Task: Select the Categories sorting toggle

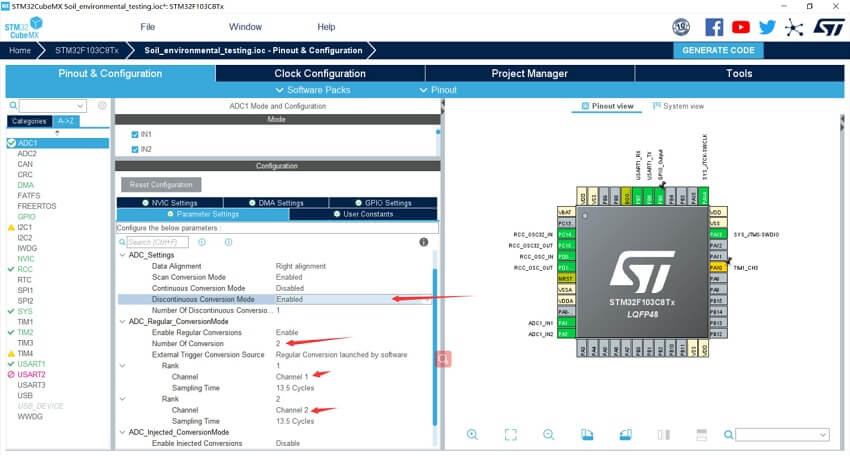Action: (x=29, y=121)
